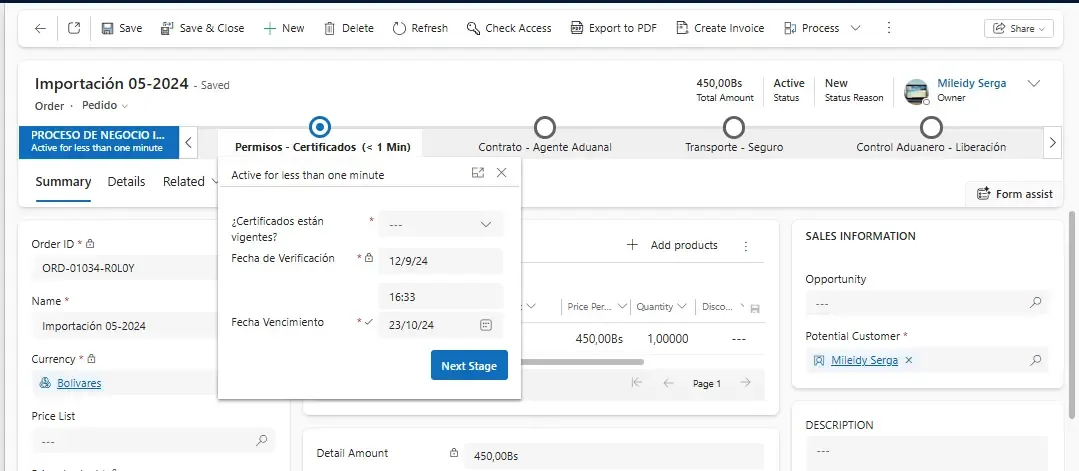Open the more commands overflow menu
The height and width of the screenshot is (471, 1079).
[x=889, y=28]
